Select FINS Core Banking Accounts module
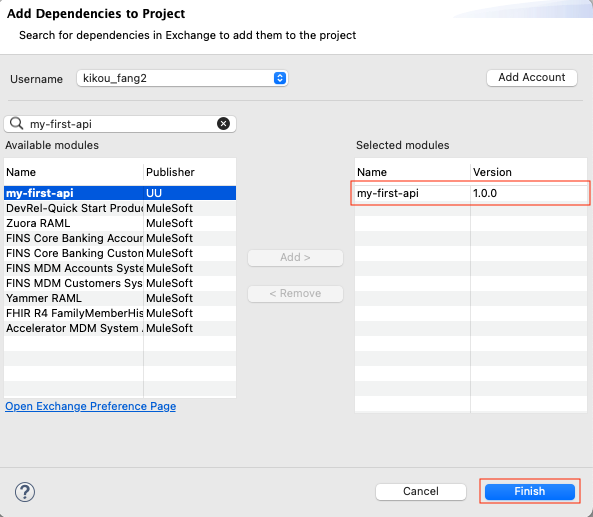This screenshot has width=593, height=517. pyautogui.click(x=120, y=238)
